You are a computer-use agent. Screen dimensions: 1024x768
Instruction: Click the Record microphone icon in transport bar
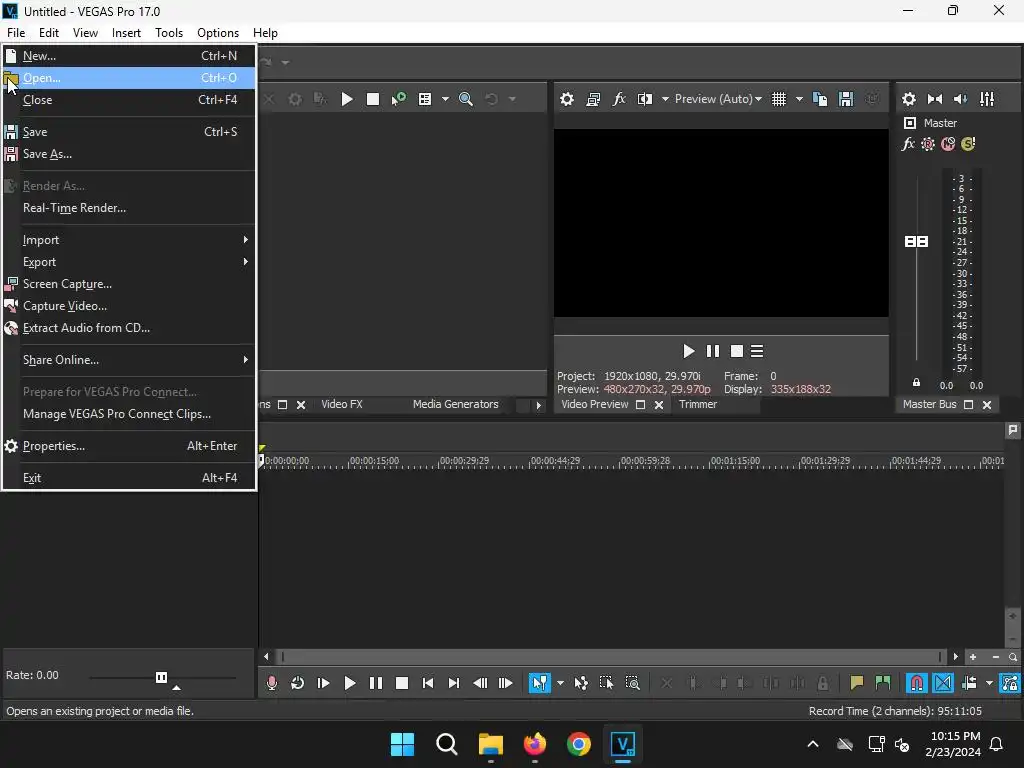coord(272,683)
